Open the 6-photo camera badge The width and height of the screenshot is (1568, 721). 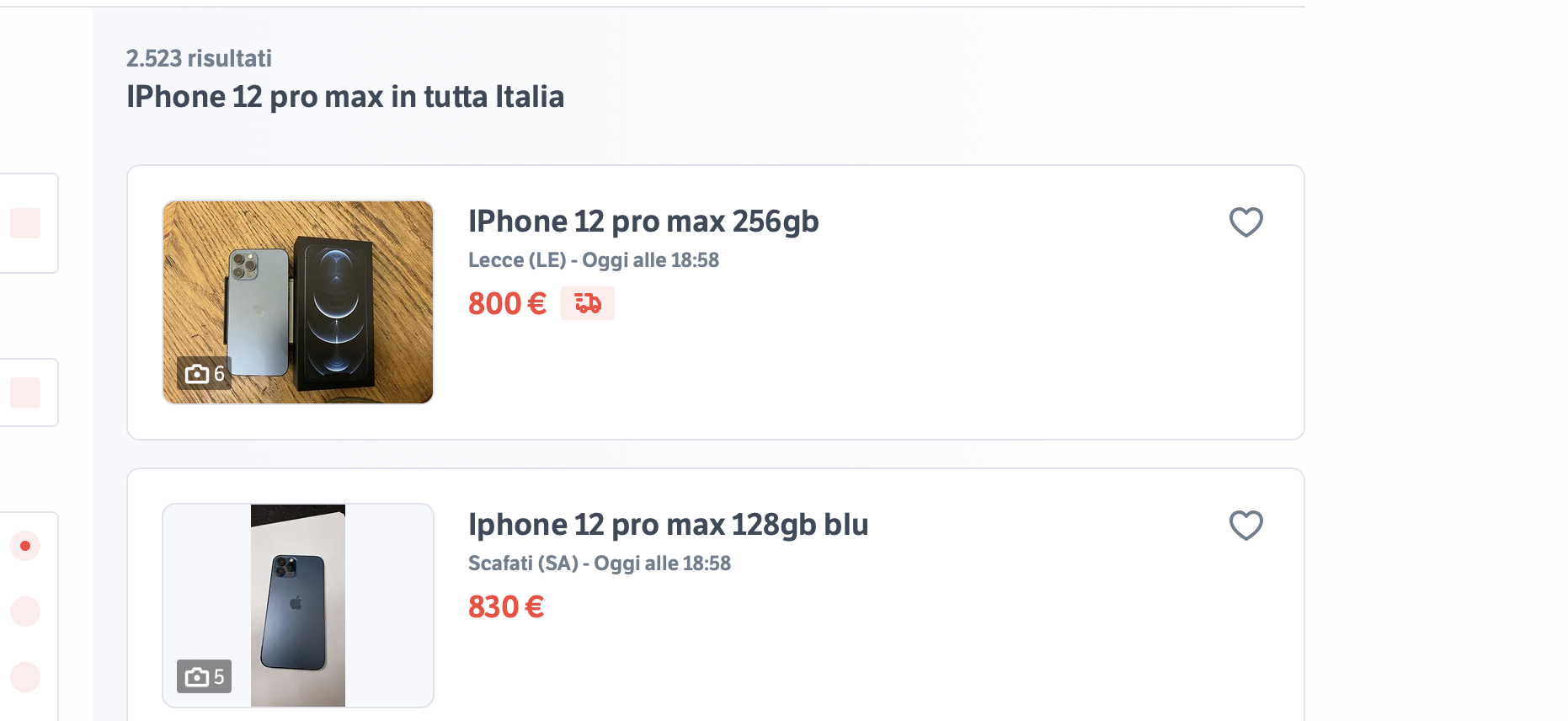click(x=205, y=373)
